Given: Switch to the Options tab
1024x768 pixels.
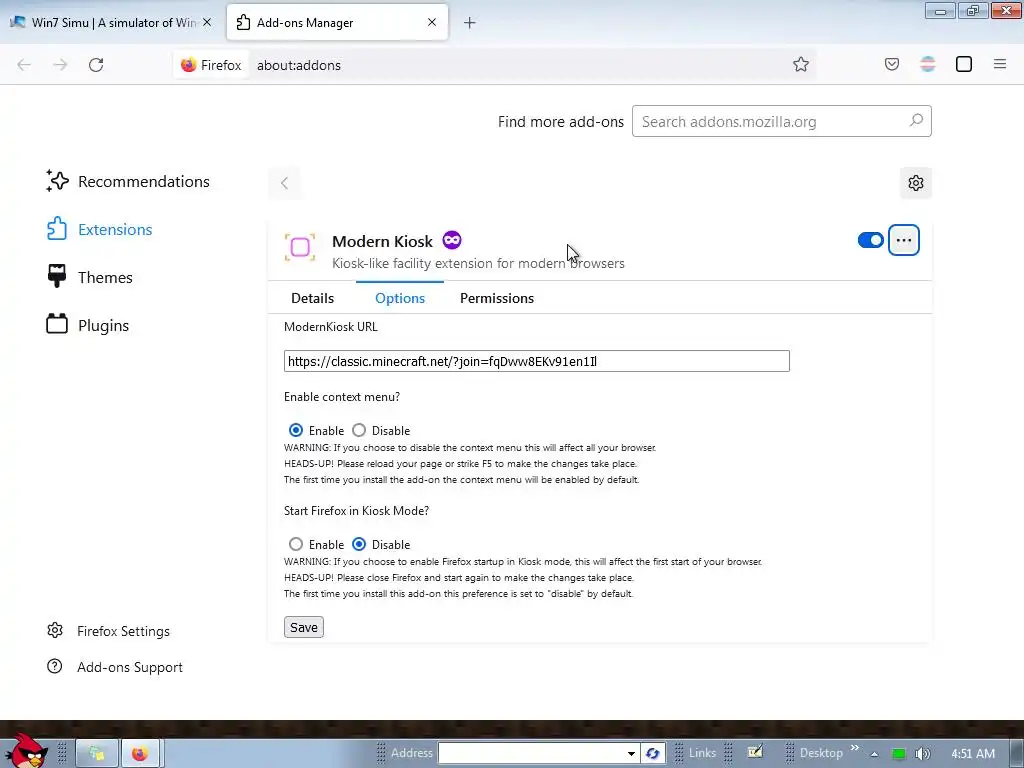Looking at the screenshot, I should 400,298.
